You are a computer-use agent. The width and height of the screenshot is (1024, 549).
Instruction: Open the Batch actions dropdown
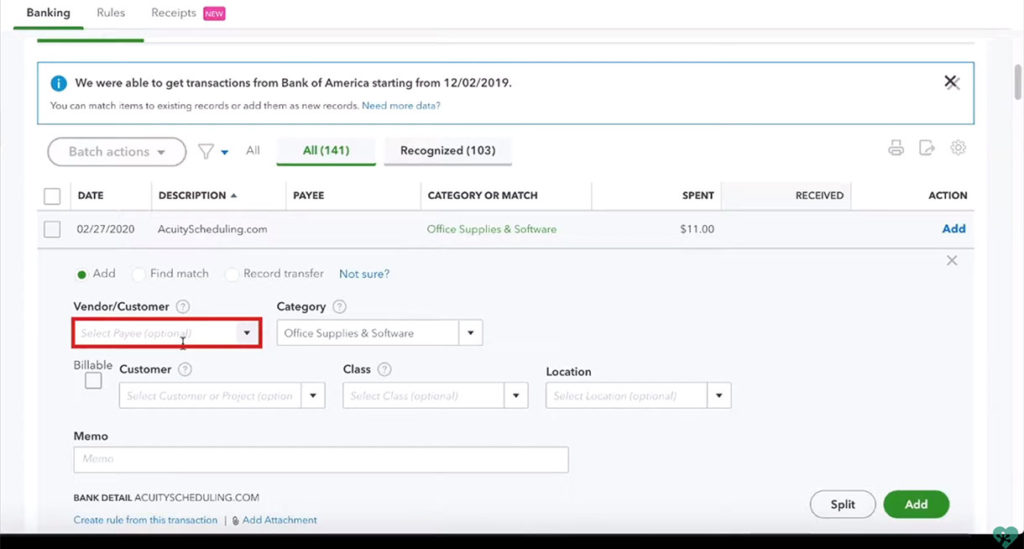point(116,152)
